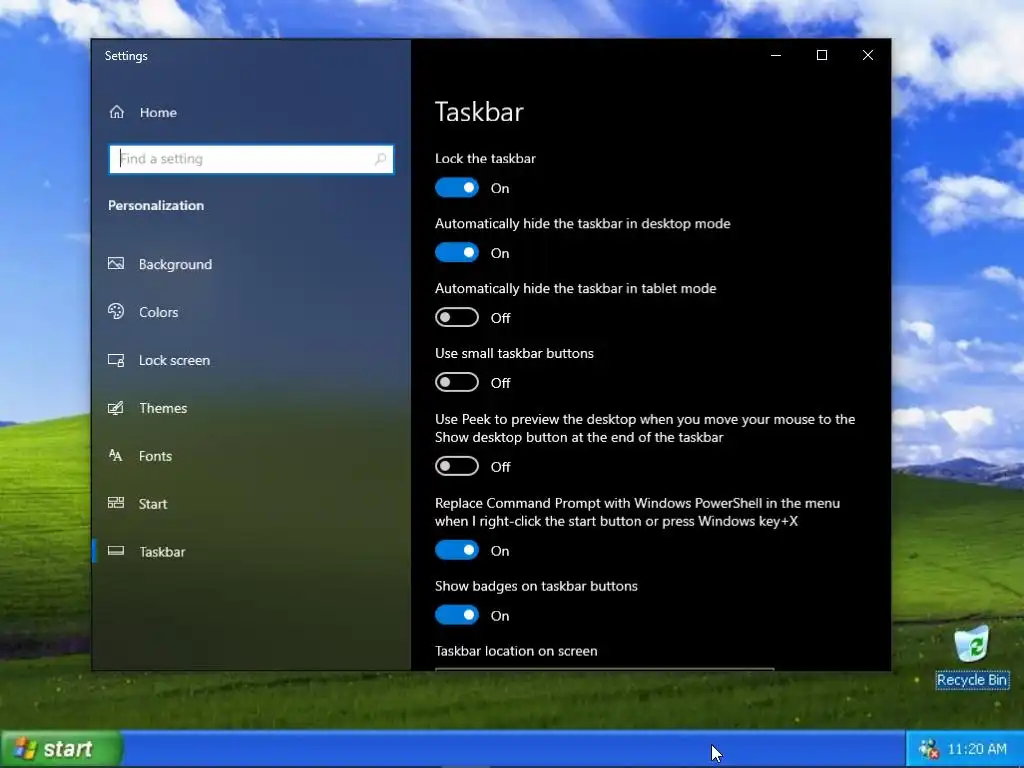Open the Taskbar location on screen dropdown
The height and width of the screenshot is (768, 1024).
(604, 669)
